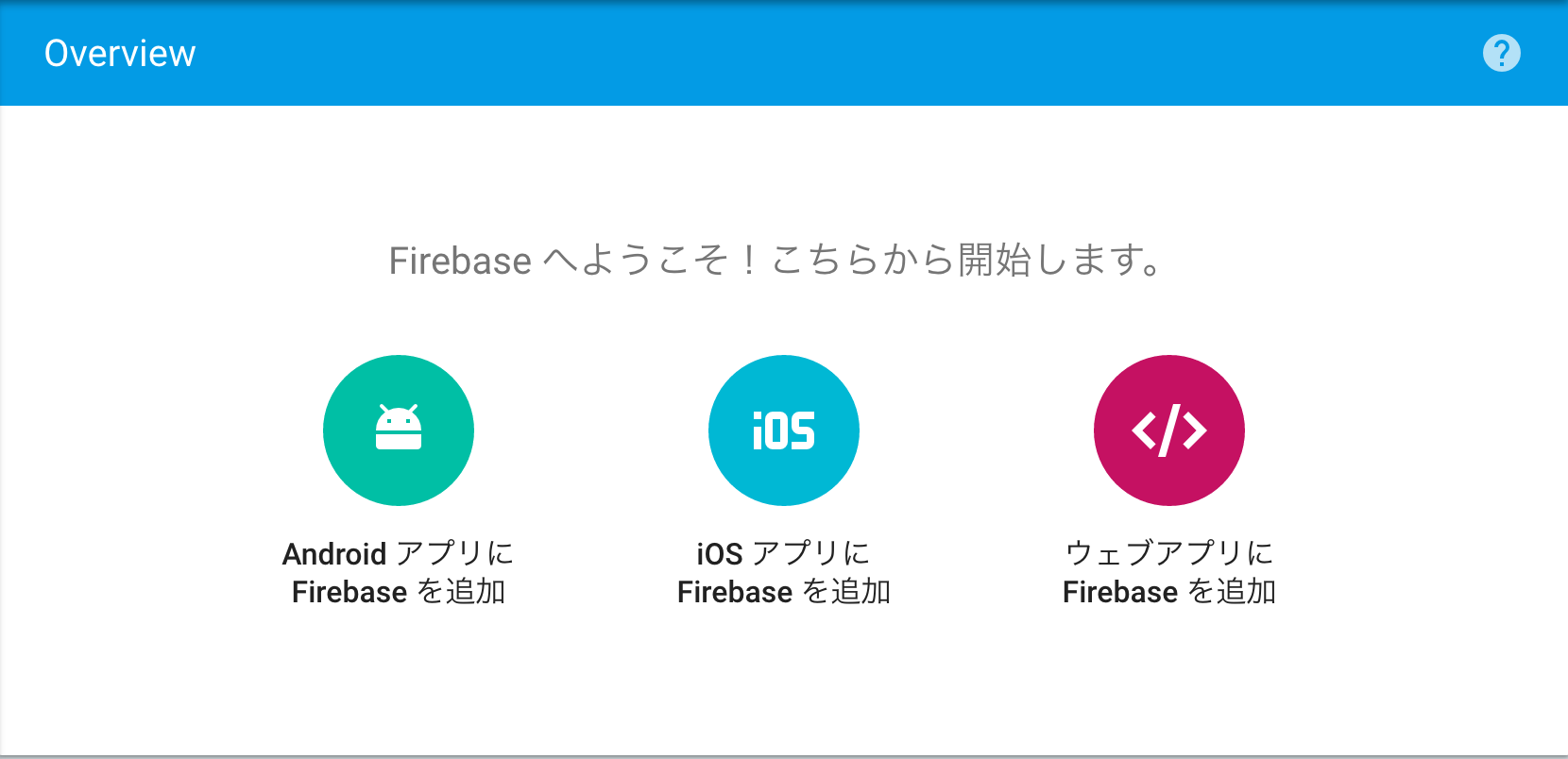Click the "Android アプリに" text line
1568x759 pixels.
[x=399, y=553]
